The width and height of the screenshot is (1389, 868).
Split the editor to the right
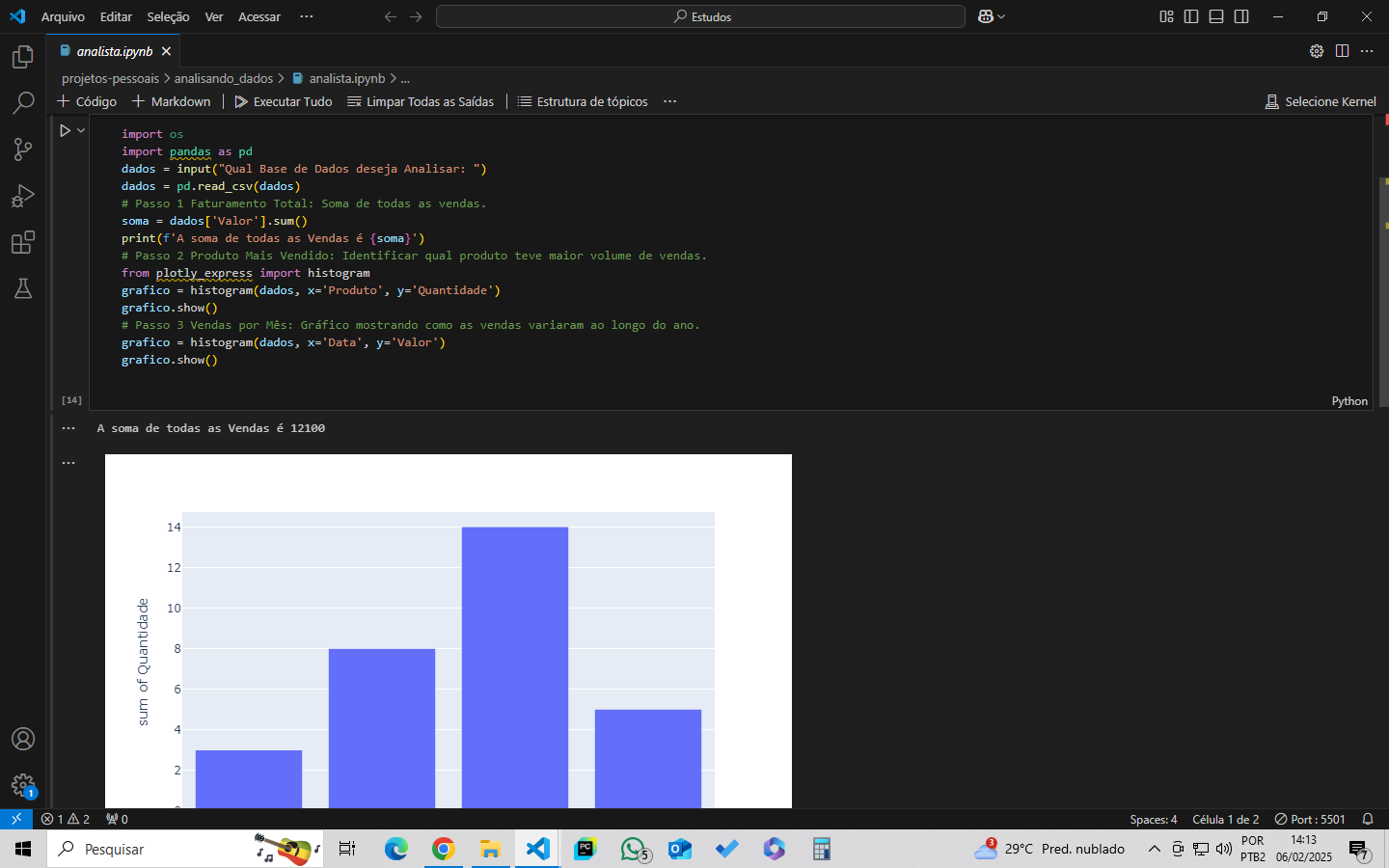[x=1342, y=51]
